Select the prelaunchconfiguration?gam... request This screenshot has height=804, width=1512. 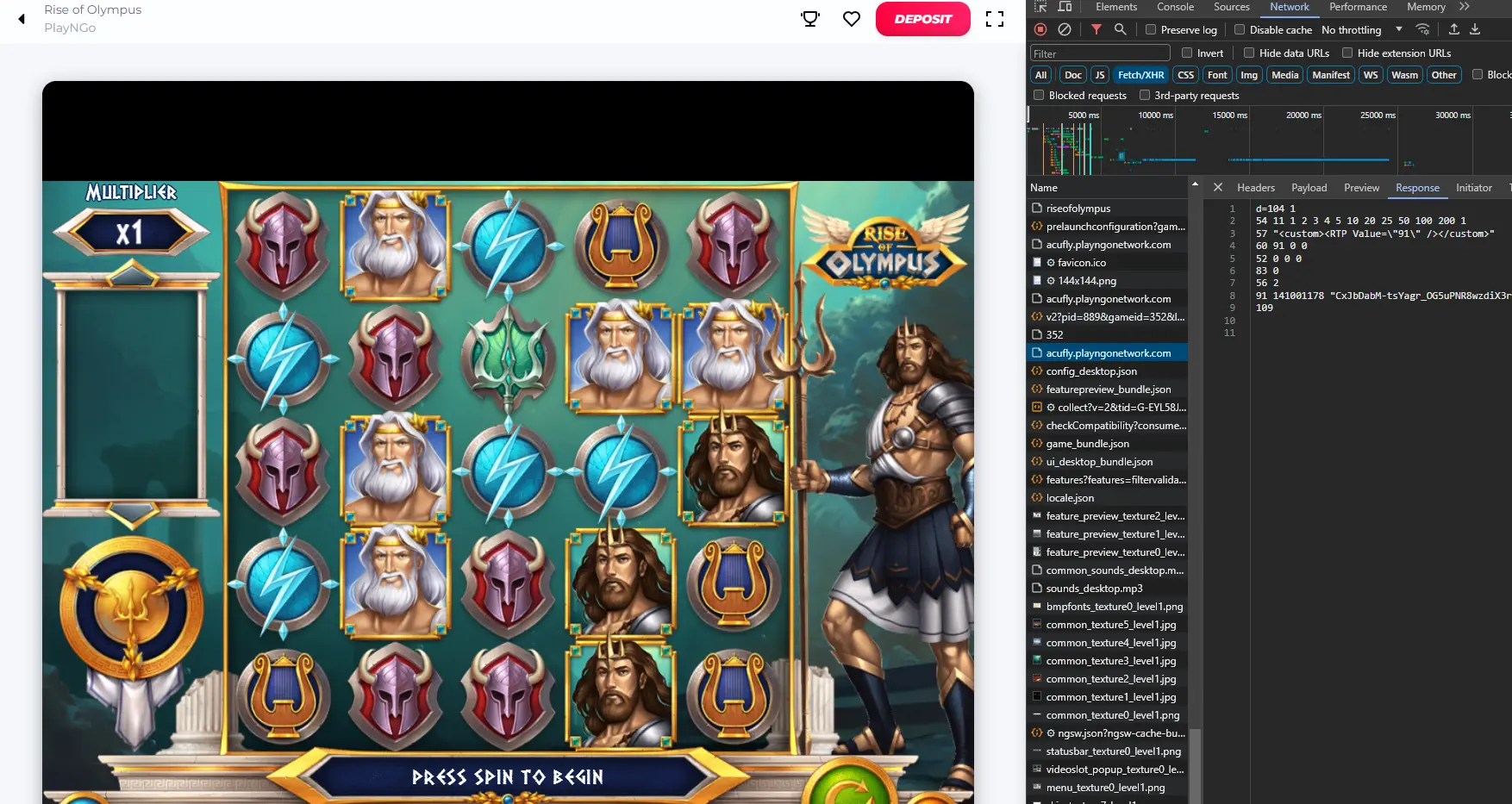coord(1109,226)
